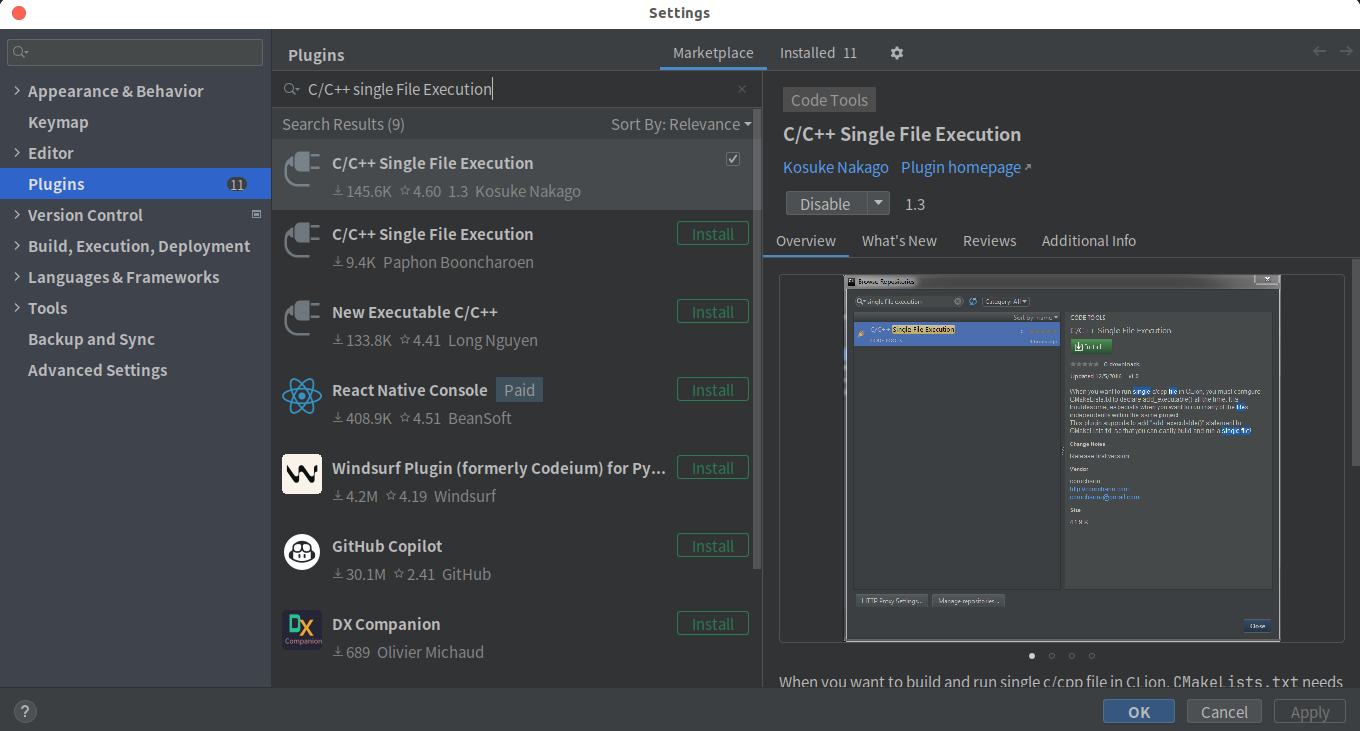Install DX Companion plugin
Screen dimensions: 1360x731
point(713,624)
